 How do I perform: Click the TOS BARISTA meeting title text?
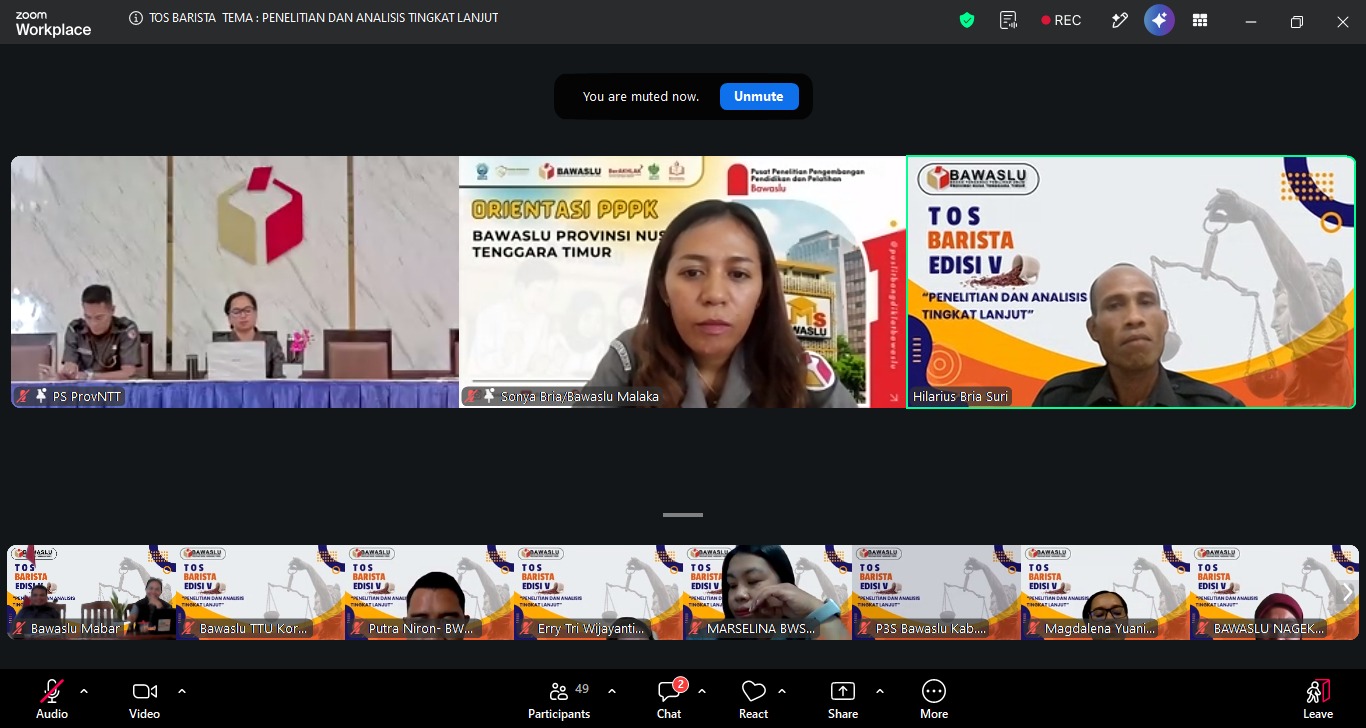[x=324, y=18]
